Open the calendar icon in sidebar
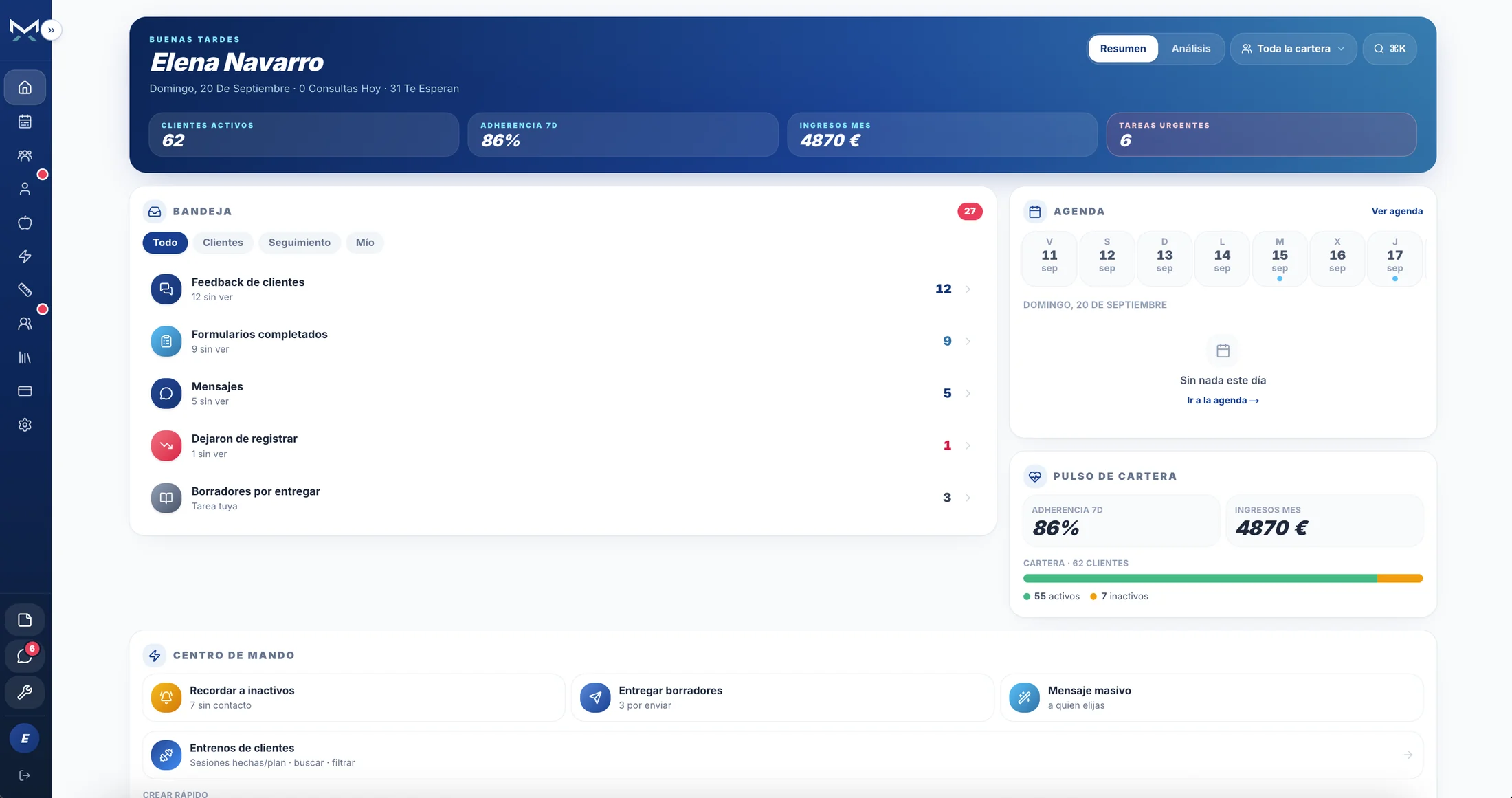The height and width of the screenshot is (798, 1512). tap(25, 122)
